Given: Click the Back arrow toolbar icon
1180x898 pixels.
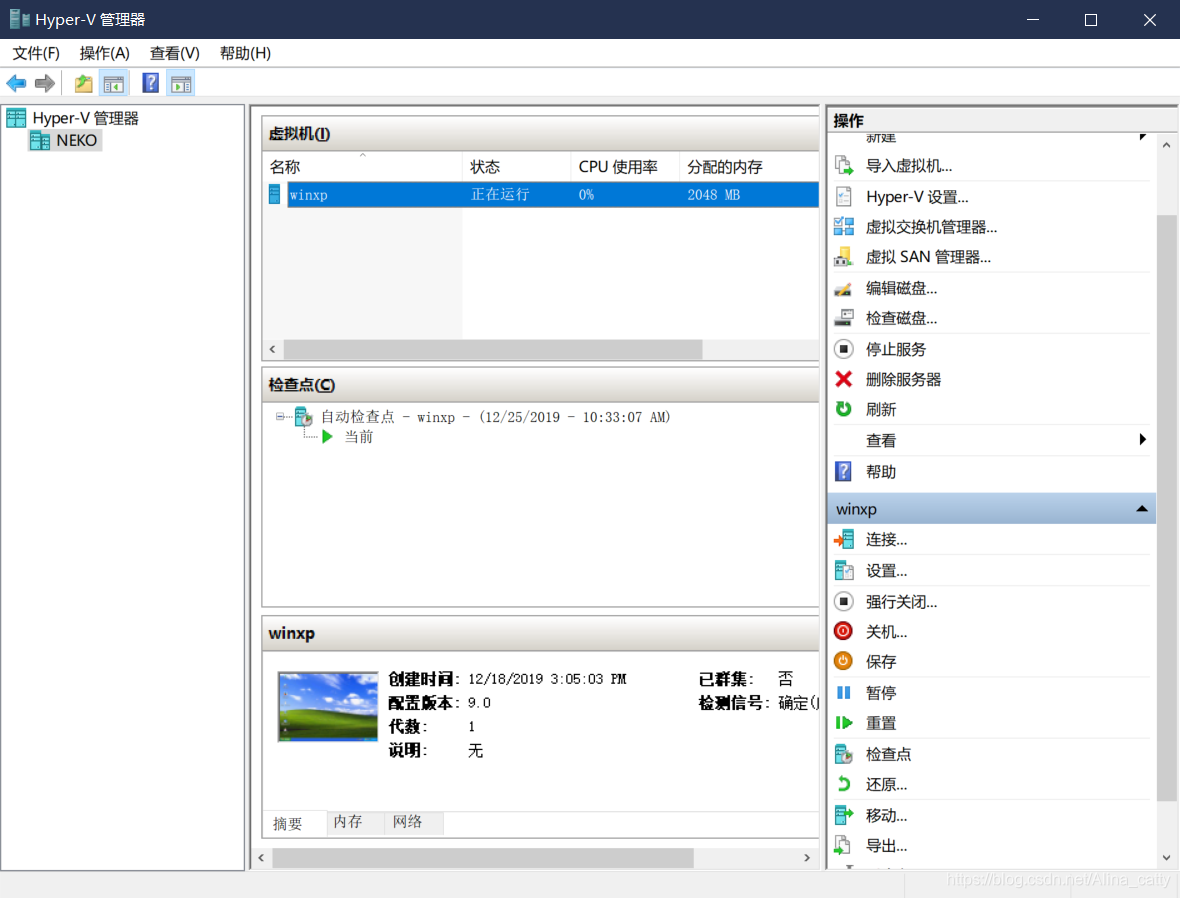Looking at the screenshot, I should [16, 84].
